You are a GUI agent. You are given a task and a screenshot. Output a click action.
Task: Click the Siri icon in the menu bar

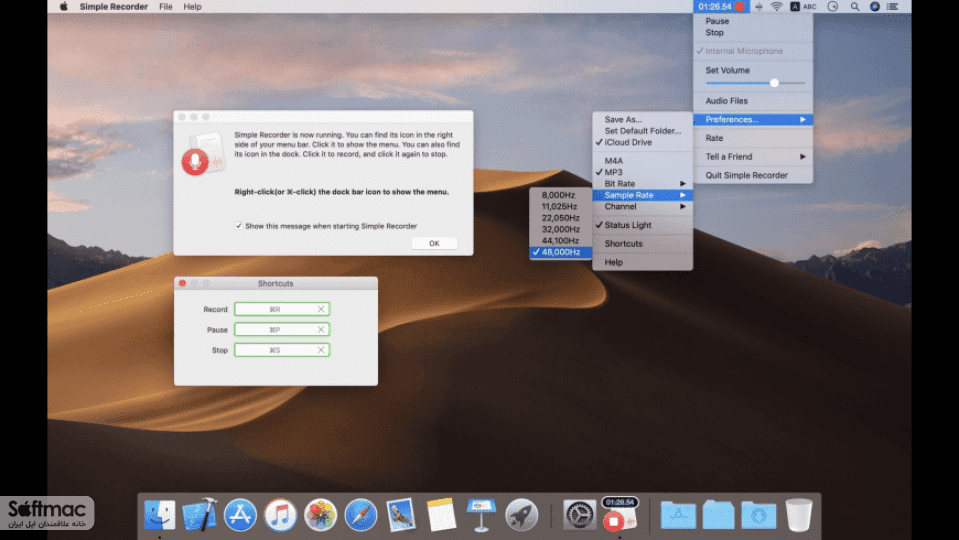875,7
